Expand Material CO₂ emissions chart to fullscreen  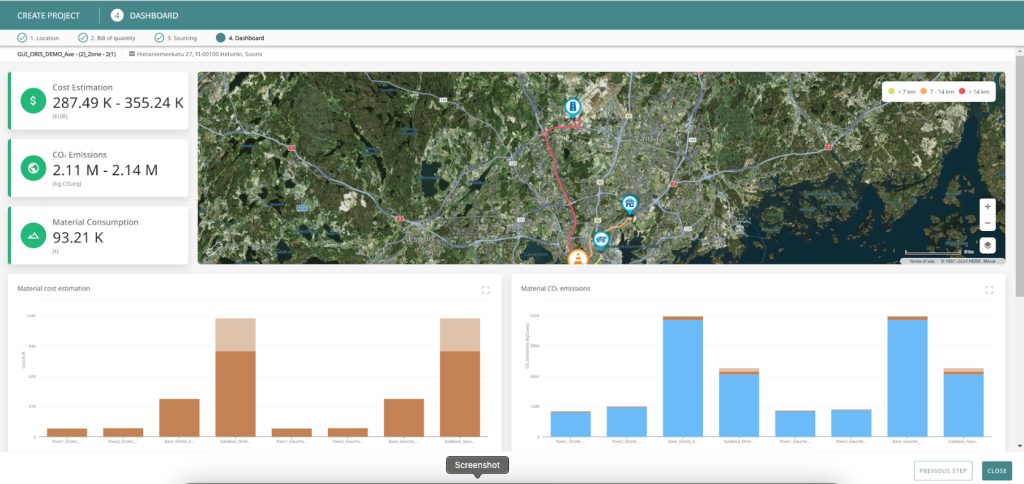(x=989, y=290)
